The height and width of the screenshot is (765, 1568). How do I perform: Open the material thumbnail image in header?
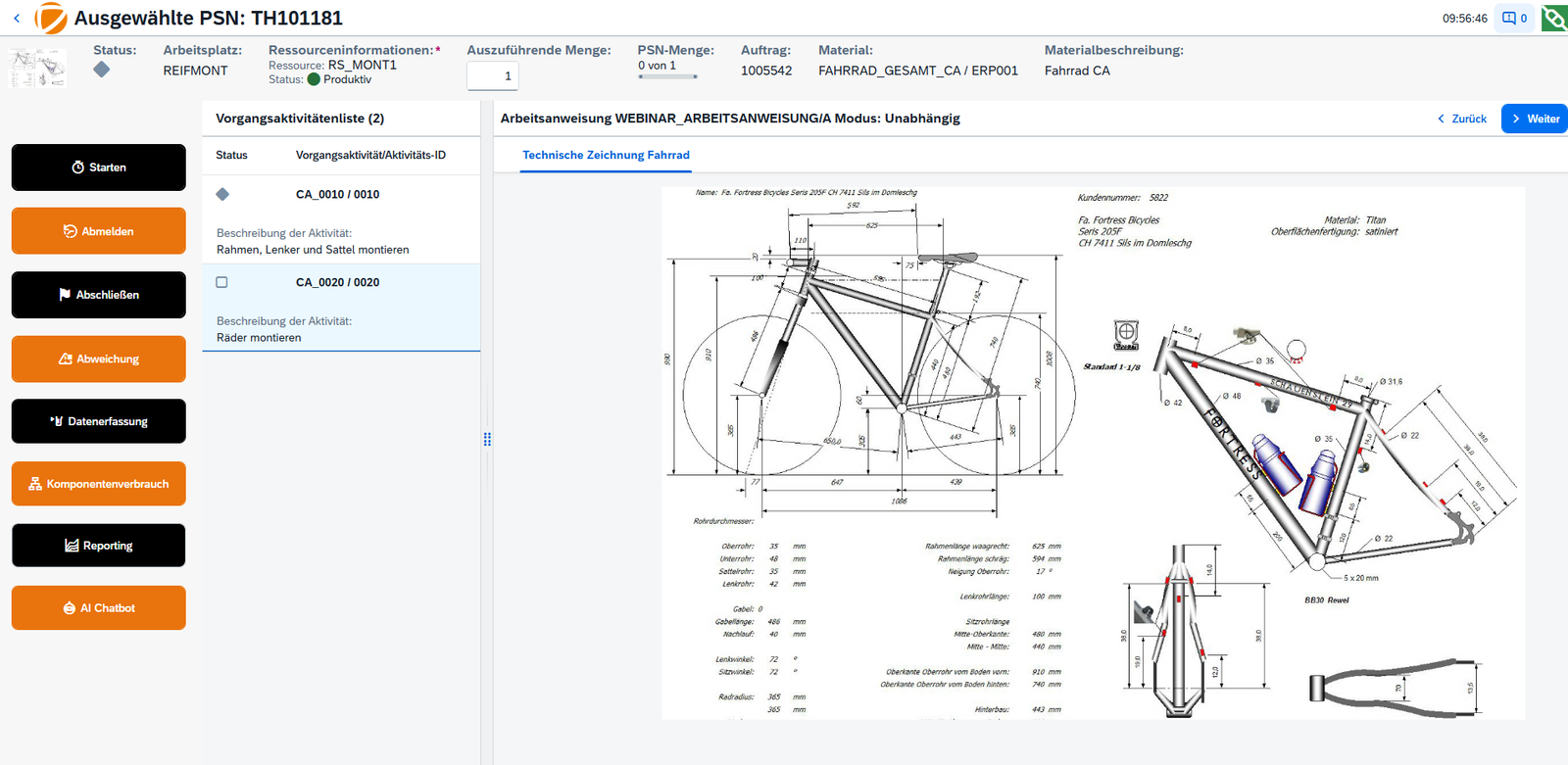coord(37,68)
